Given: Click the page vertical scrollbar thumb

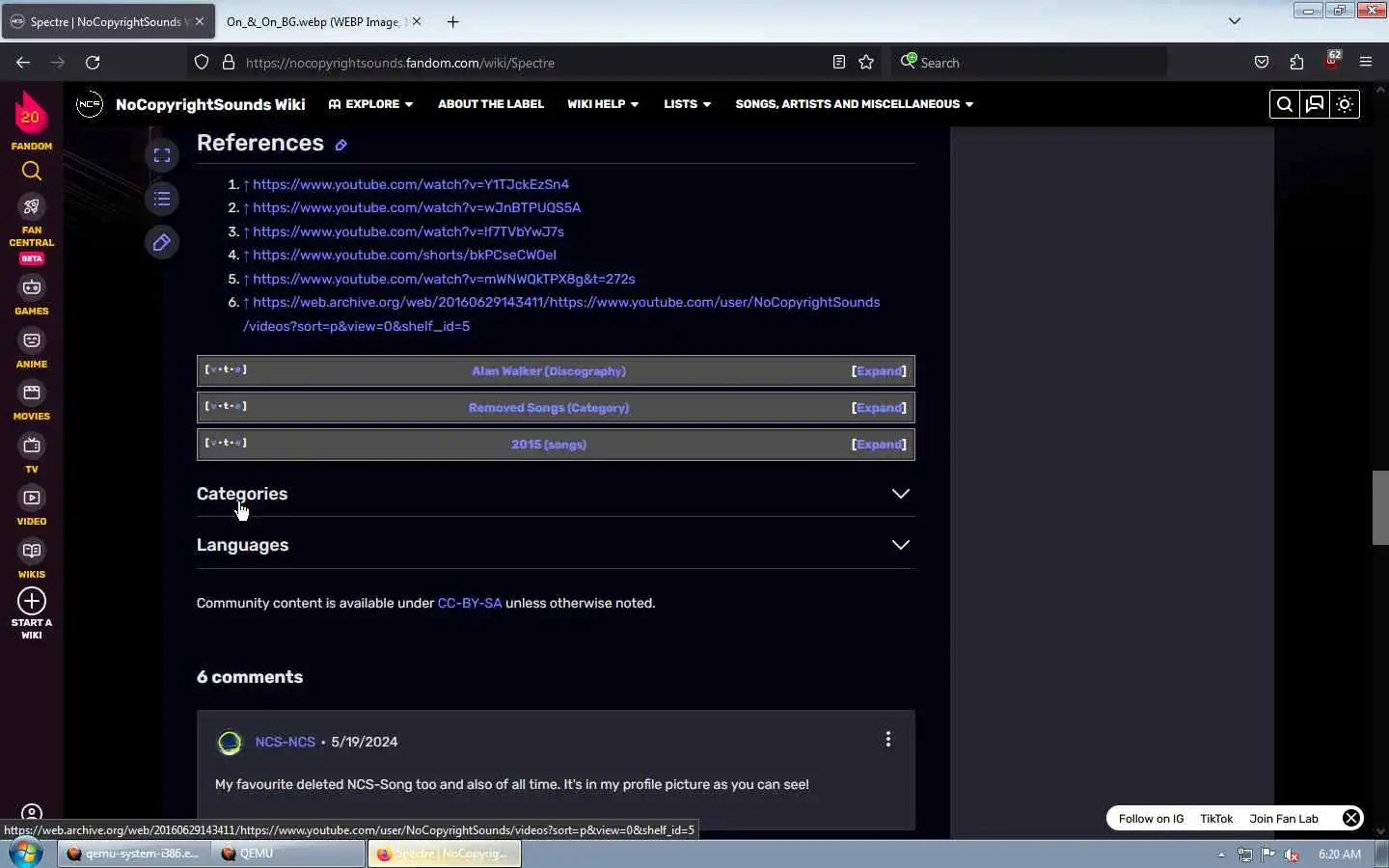Looking at the screenshot, I should [x=1380, y=507].
